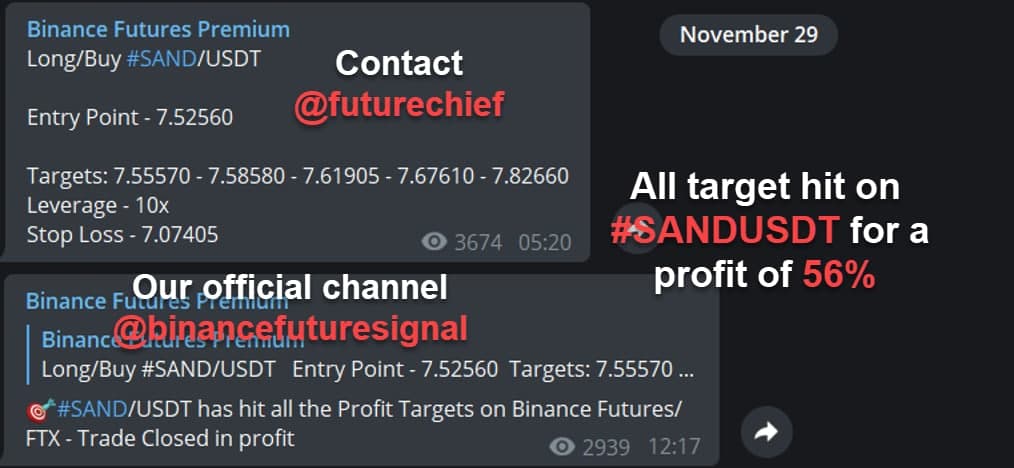1014x468 pixels.
Task: Open the #SAND hashtag in the first message
Action: point(161,59)
